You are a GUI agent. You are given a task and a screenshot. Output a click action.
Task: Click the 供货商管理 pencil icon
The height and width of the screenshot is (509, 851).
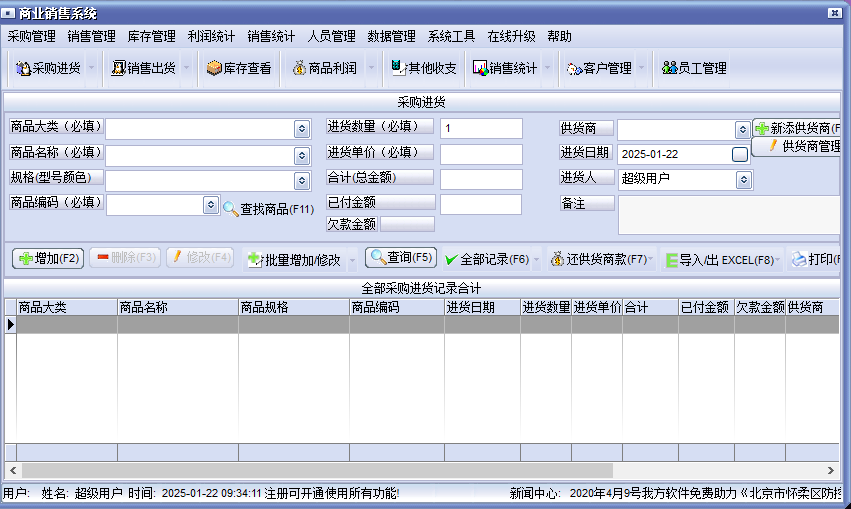pos(773,145)
